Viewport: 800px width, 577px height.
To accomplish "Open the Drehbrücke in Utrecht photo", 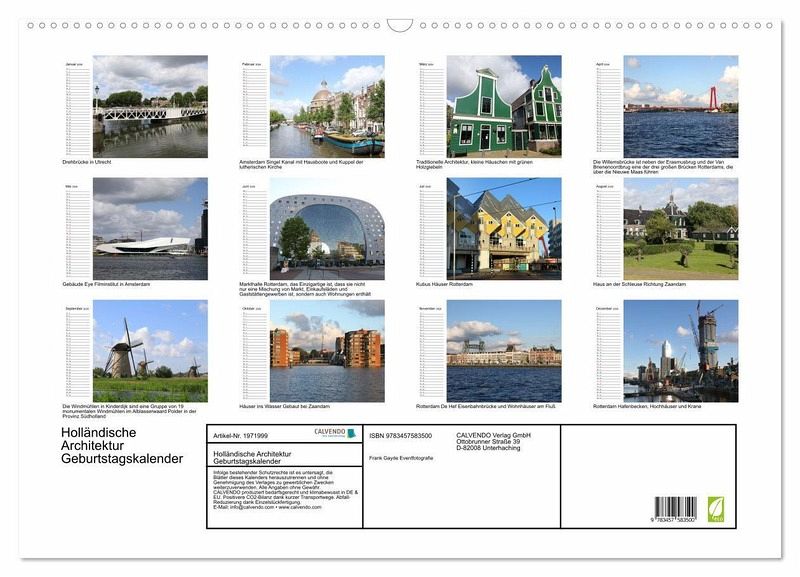I will pos(150,106).
